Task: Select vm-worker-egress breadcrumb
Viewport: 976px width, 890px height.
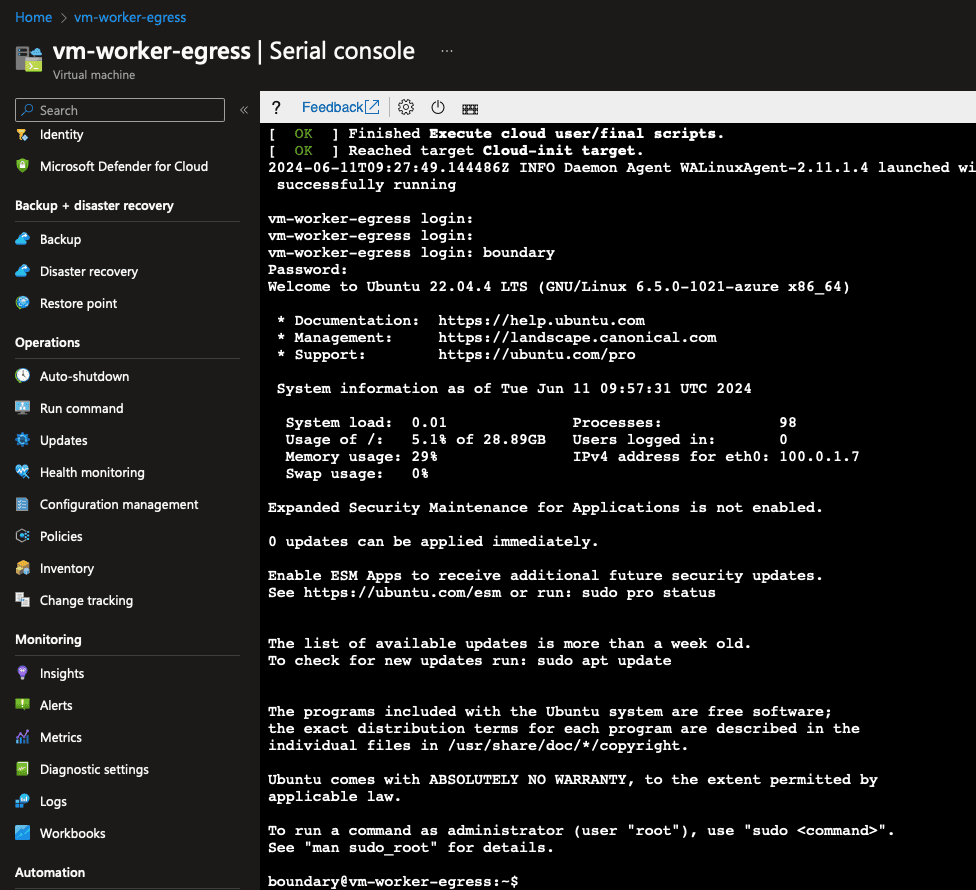Action: (x=130, y=17)
